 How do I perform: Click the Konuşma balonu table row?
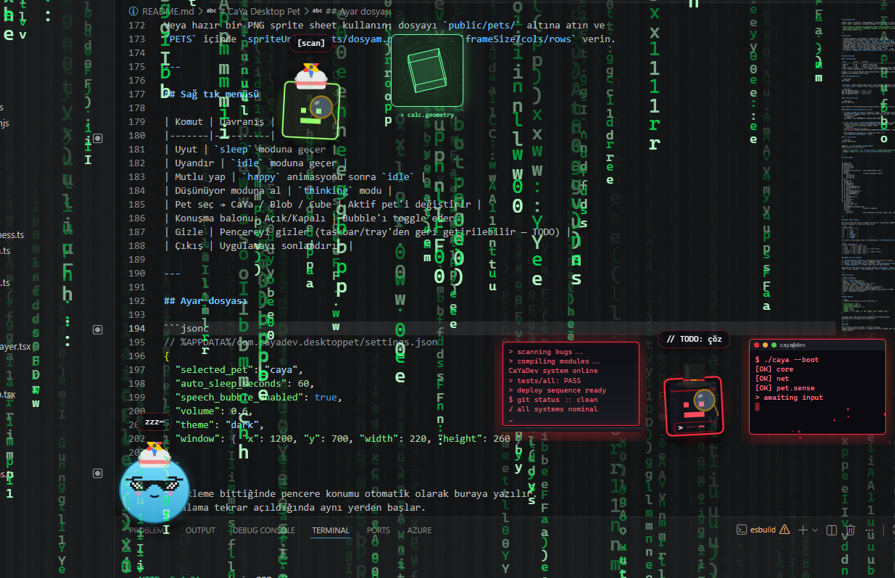click(x=314, y=218)
